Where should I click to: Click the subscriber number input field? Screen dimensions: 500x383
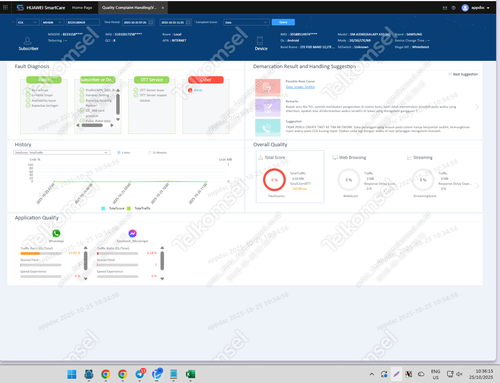83,22
